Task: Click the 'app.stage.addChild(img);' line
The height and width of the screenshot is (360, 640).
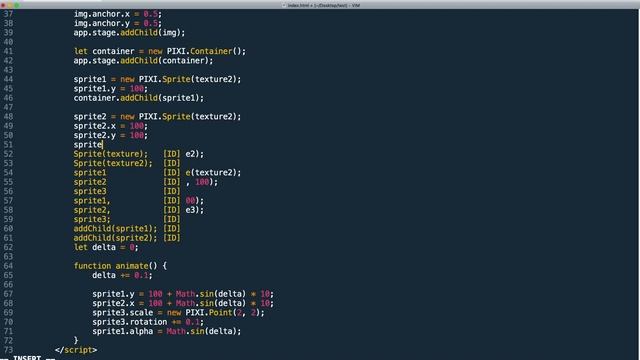Action: tap(129, 33)
